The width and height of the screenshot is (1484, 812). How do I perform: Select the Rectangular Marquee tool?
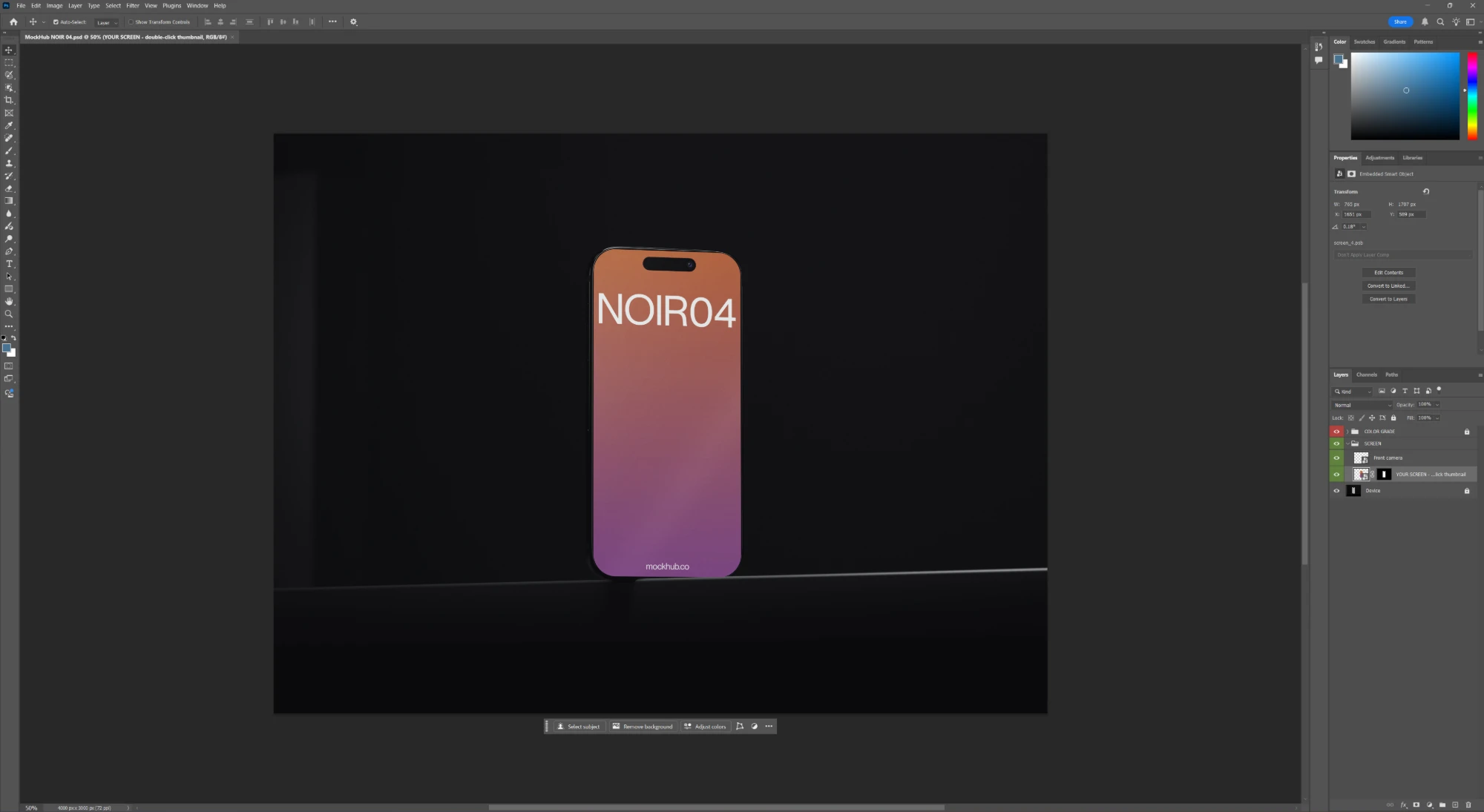tap(9, 63)
